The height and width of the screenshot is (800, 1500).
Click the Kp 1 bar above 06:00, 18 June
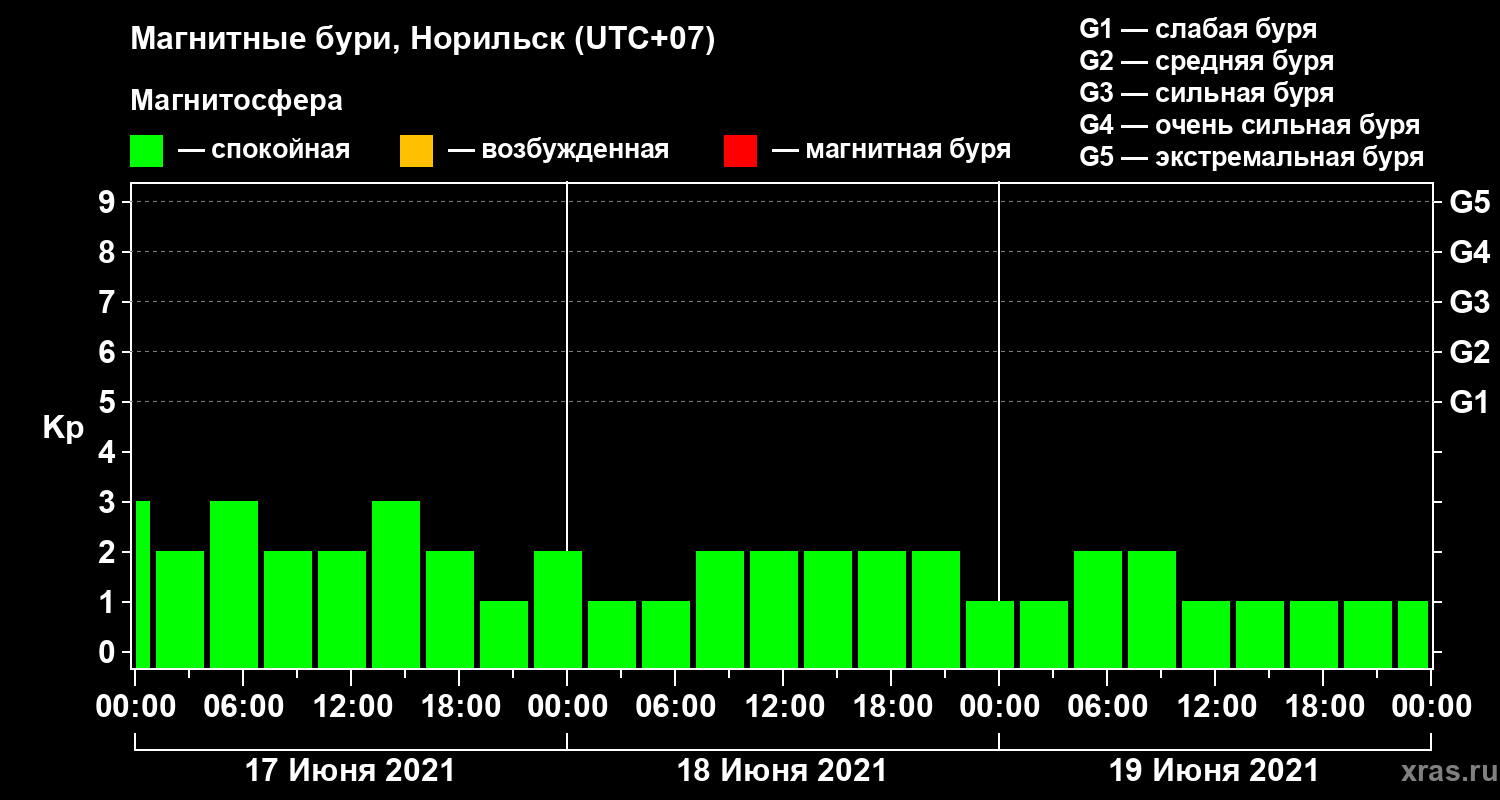(x=666, y=634)
